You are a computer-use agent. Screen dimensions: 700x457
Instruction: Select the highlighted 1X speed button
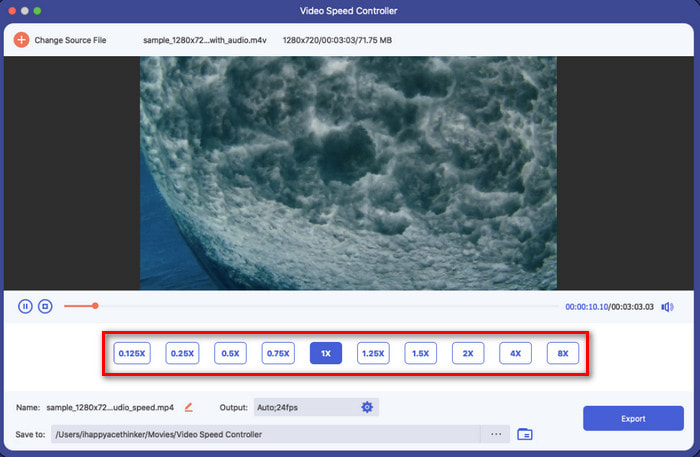tap(326, 353)
